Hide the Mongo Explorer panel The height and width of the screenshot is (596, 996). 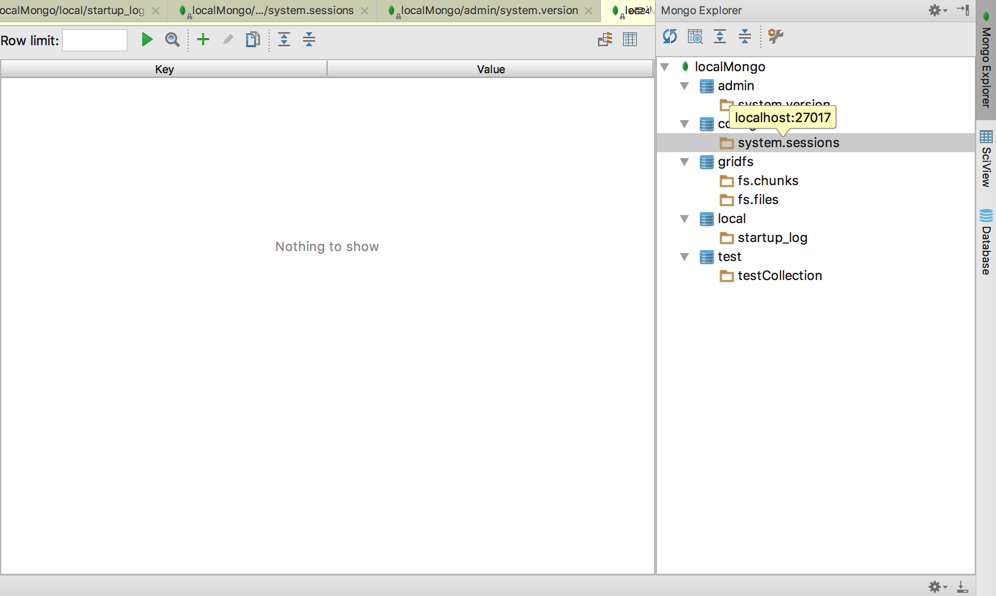coord(963,10)
